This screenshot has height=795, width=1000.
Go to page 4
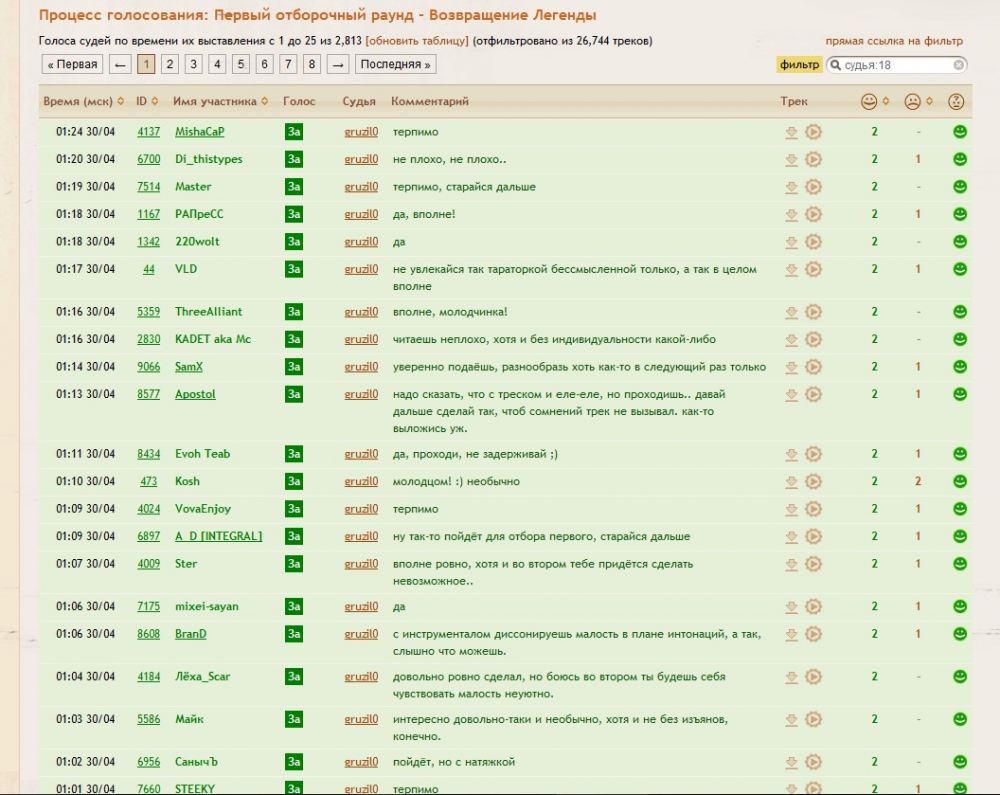point(217,64)
